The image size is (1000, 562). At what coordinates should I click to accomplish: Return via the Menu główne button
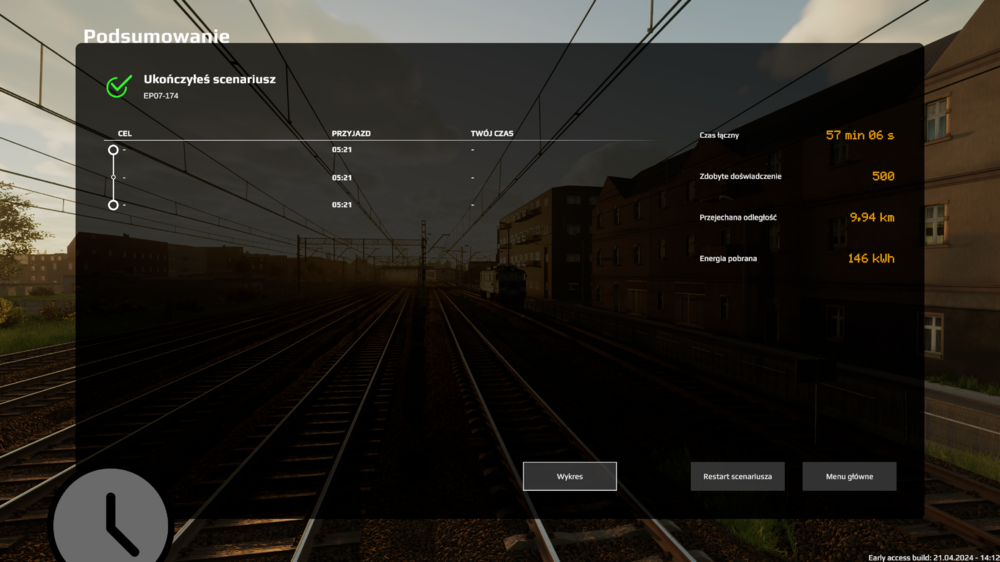[x=849, y=476]
